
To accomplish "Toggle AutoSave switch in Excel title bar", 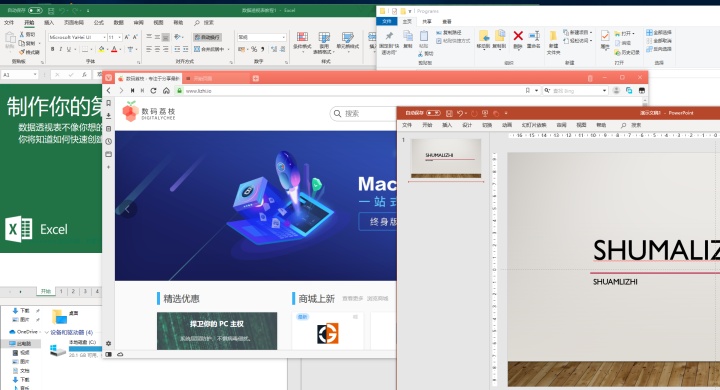I will pos(35,10).
